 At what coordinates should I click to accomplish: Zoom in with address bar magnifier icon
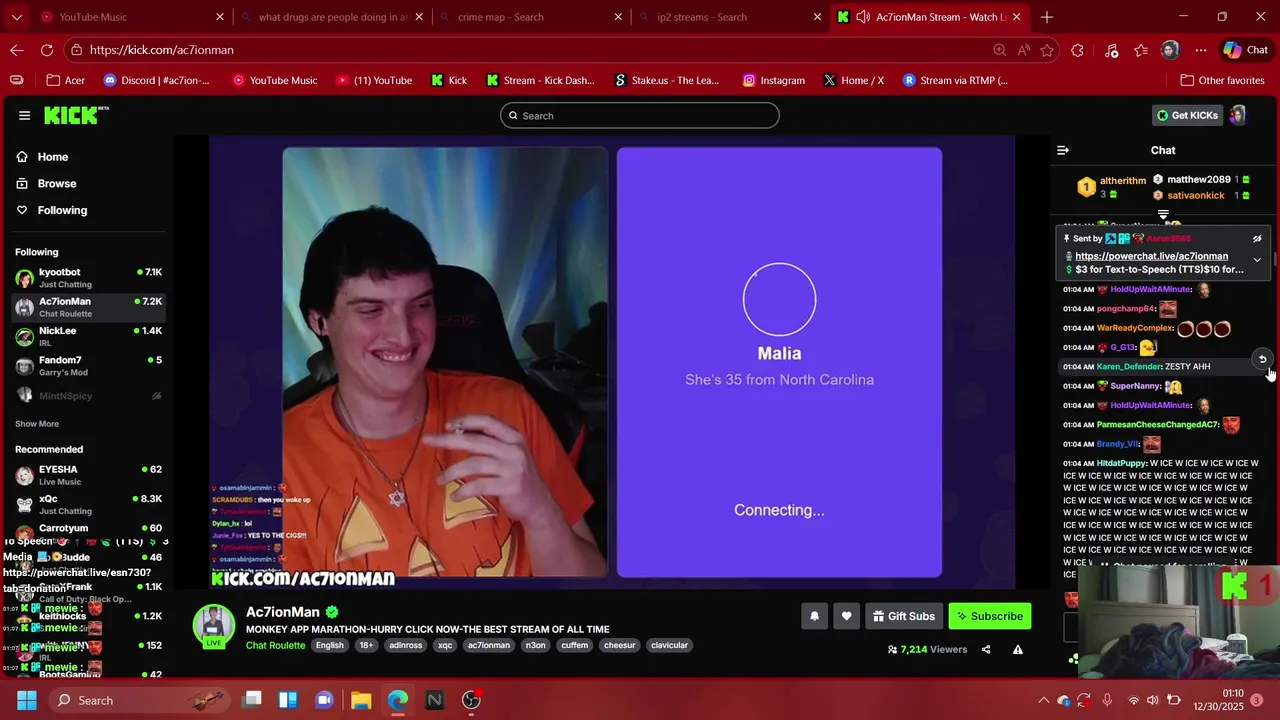(x=999, y=50)
